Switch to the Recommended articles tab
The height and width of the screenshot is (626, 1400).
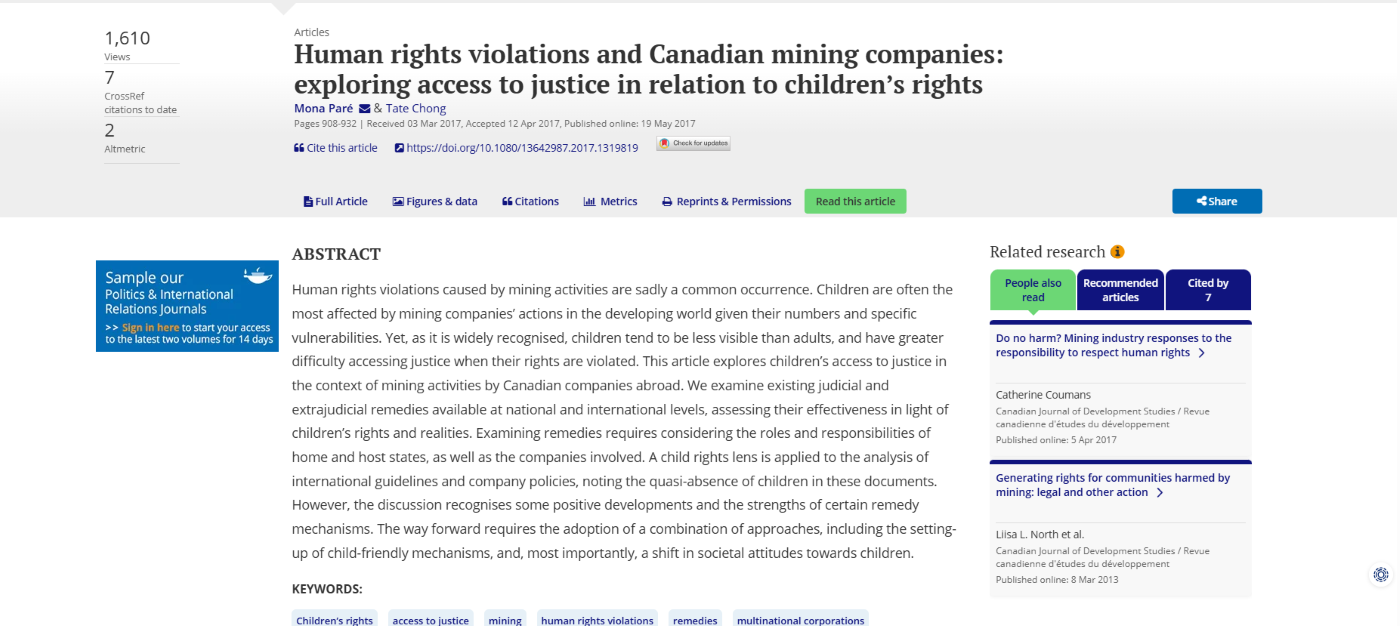[x=1119, y=289]
